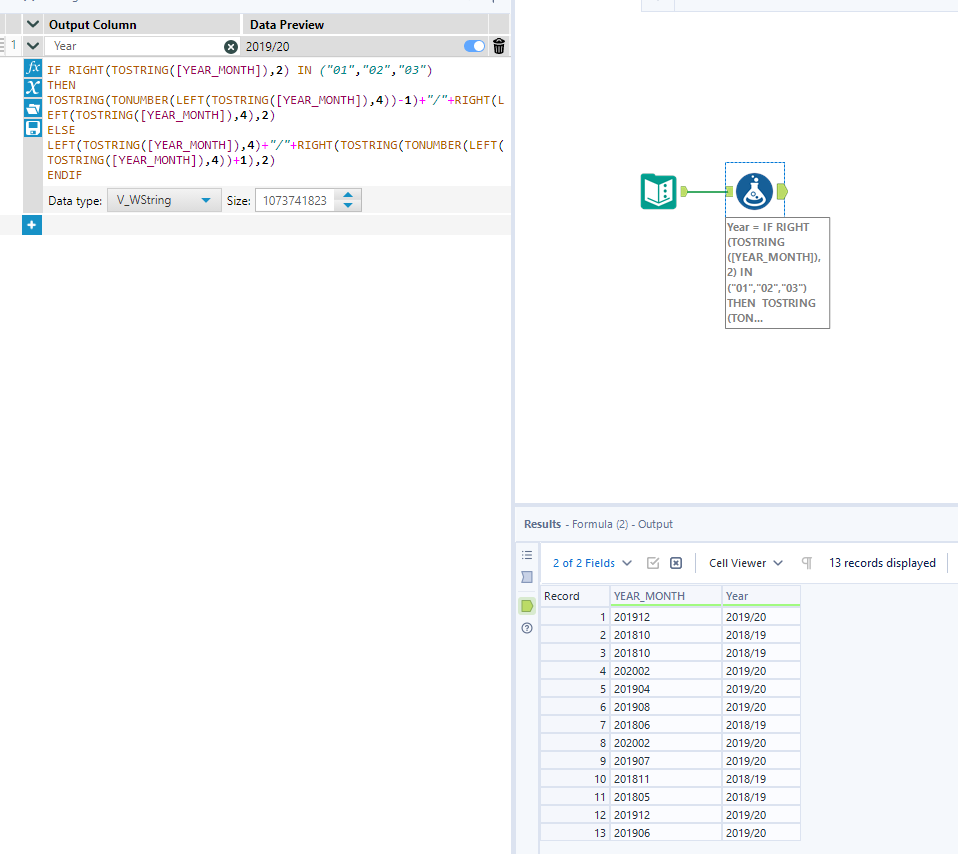The width and height of the screenshot is (958, 854).
Task: Open the Data type V_WString dropdown
Action: (163, 200)
